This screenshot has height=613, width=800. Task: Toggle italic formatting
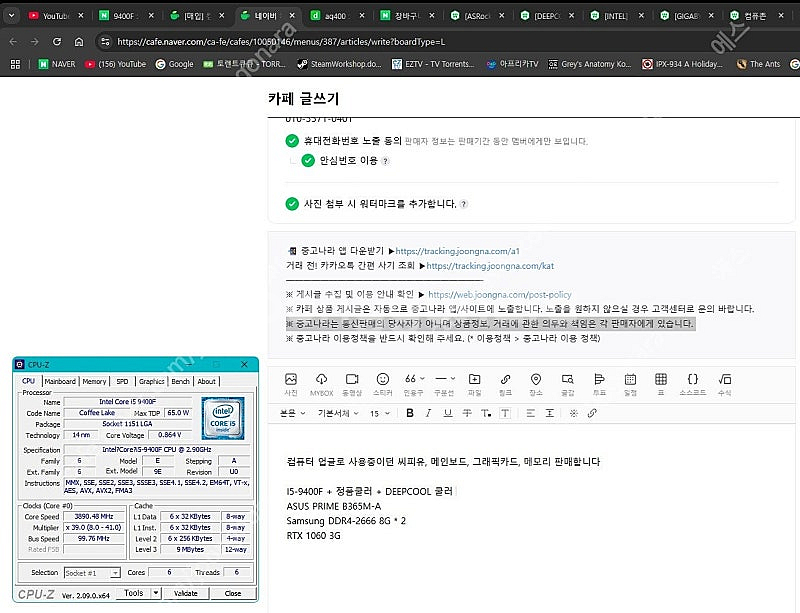click(429, 413)
